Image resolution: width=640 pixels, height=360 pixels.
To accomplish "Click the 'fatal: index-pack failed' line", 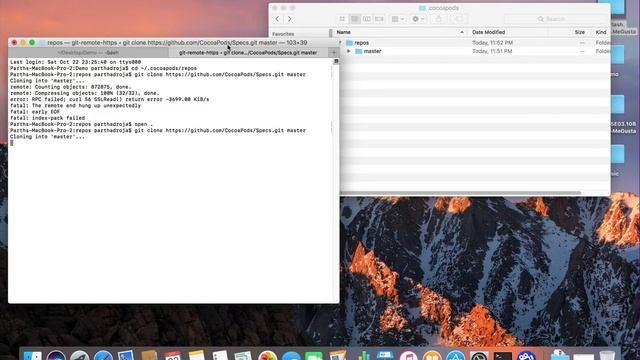I will point(47,118).
